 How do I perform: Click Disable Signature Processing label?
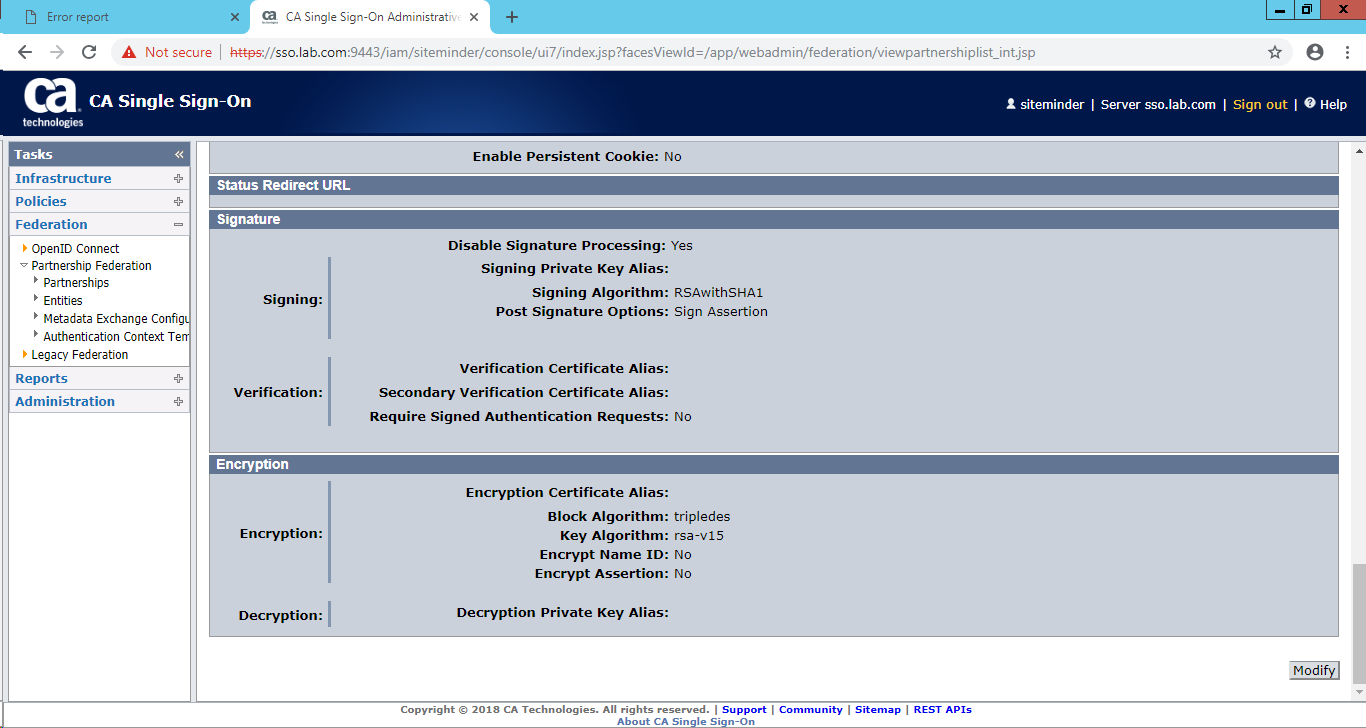tap(556, 246)
